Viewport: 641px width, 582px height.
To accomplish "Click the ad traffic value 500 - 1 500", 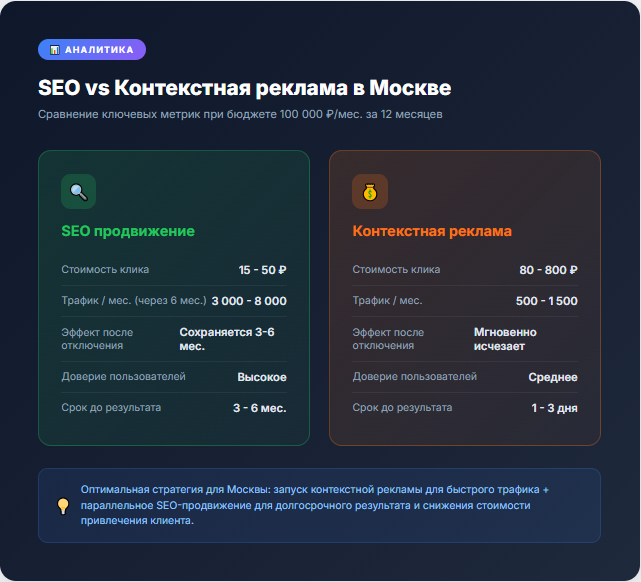I will tap(546, 301).
